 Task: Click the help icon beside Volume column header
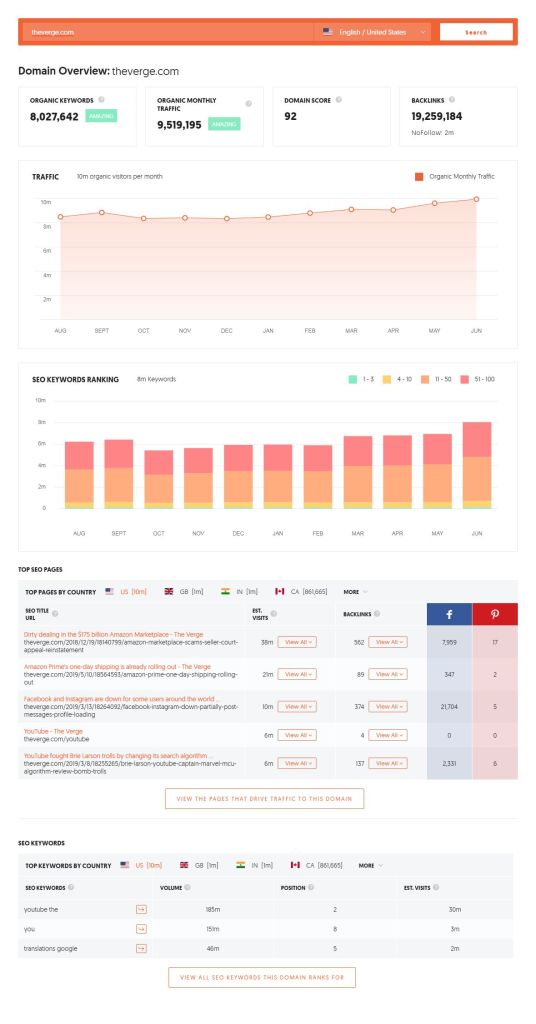coord(187,888)
